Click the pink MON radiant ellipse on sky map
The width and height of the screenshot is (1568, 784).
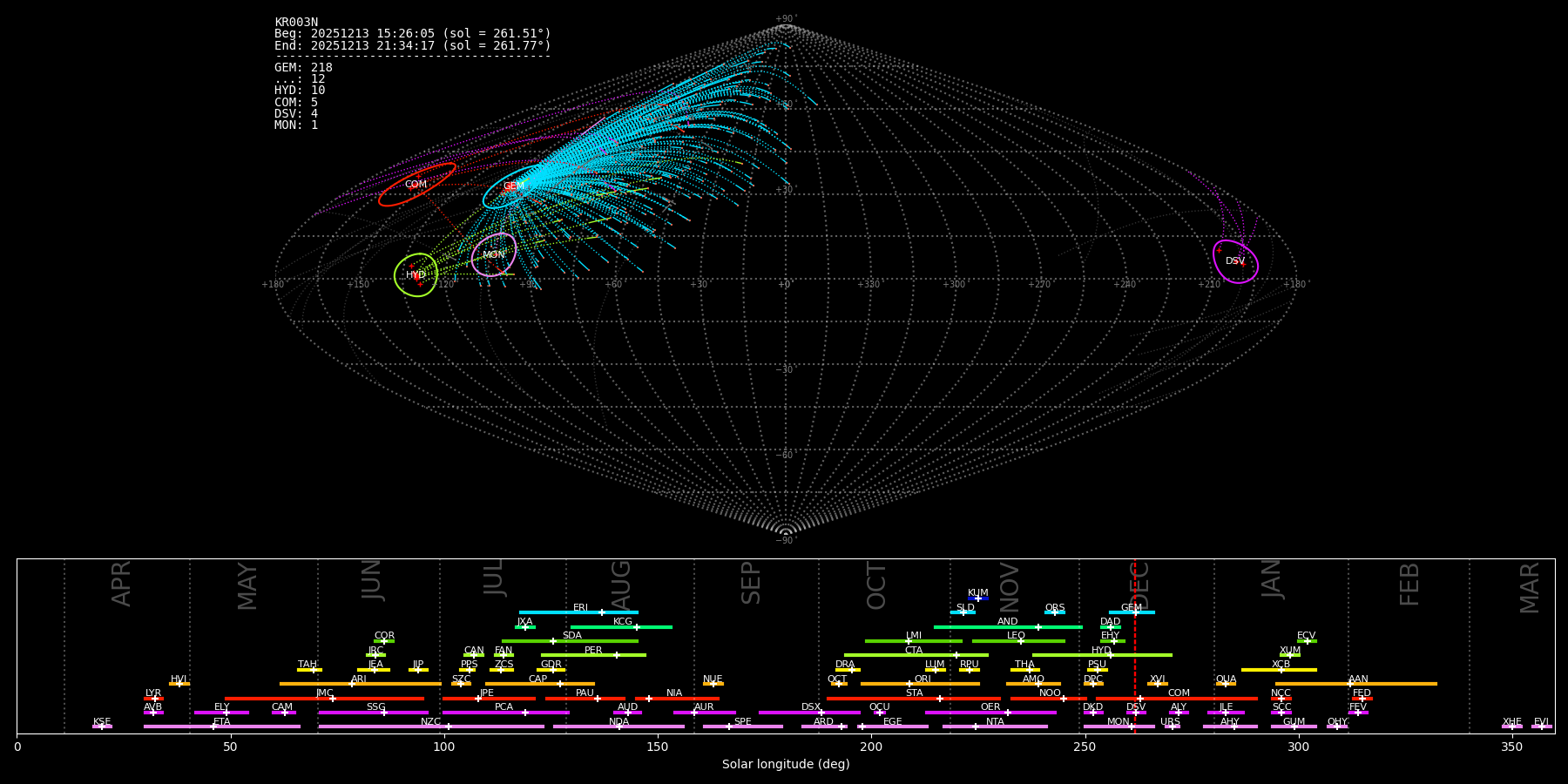pyautogui.click(x=494, y=254)
